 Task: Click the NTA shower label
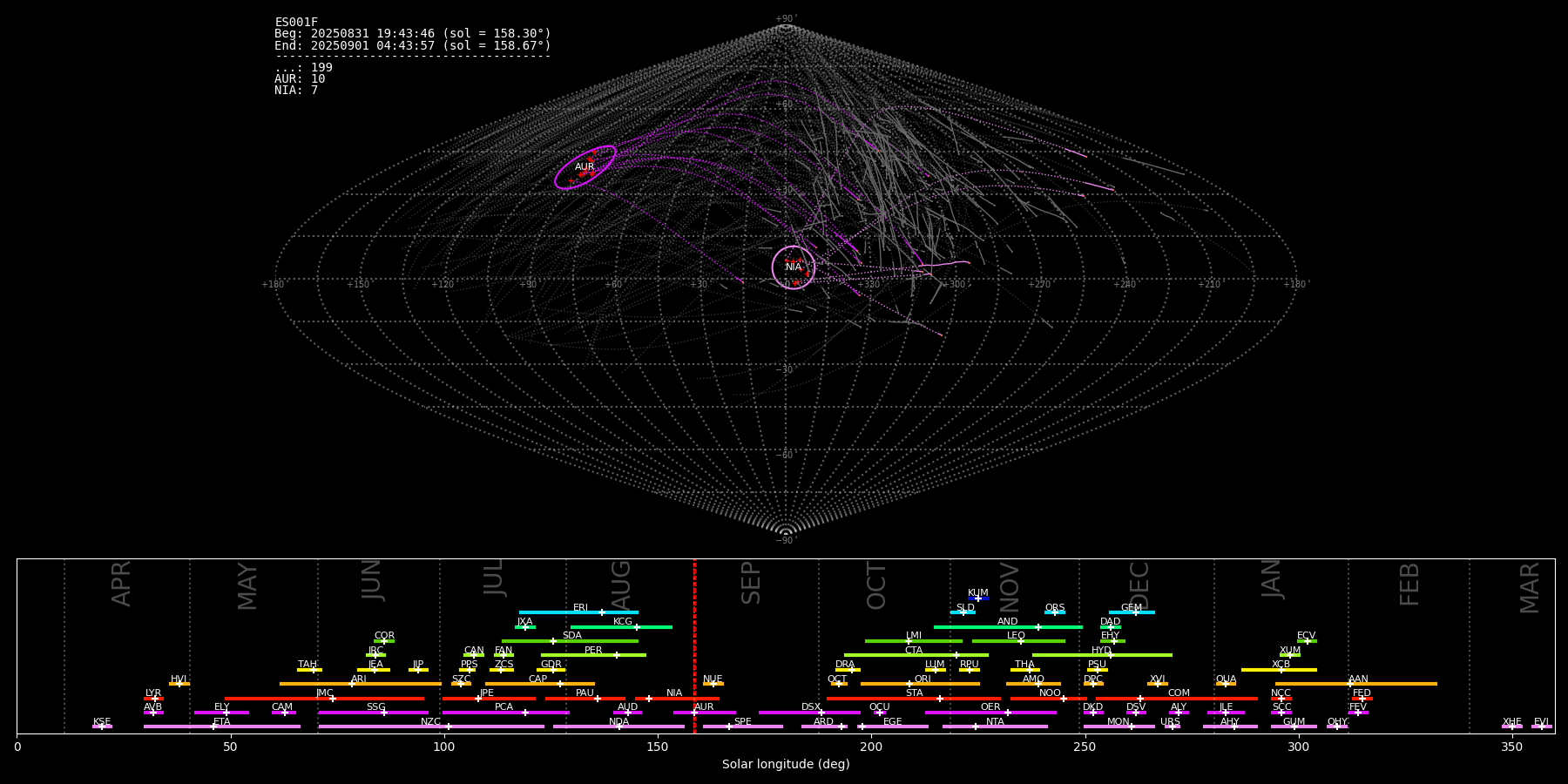pyautogui.click(x=996, y=722)
